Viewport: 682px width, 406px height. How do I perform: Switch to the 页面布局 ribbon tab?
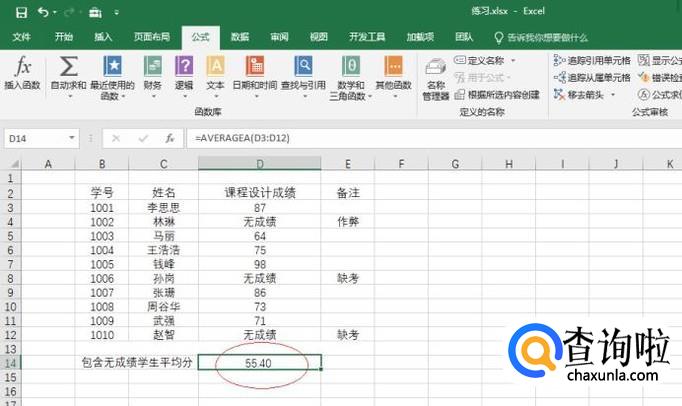(152, 37)
